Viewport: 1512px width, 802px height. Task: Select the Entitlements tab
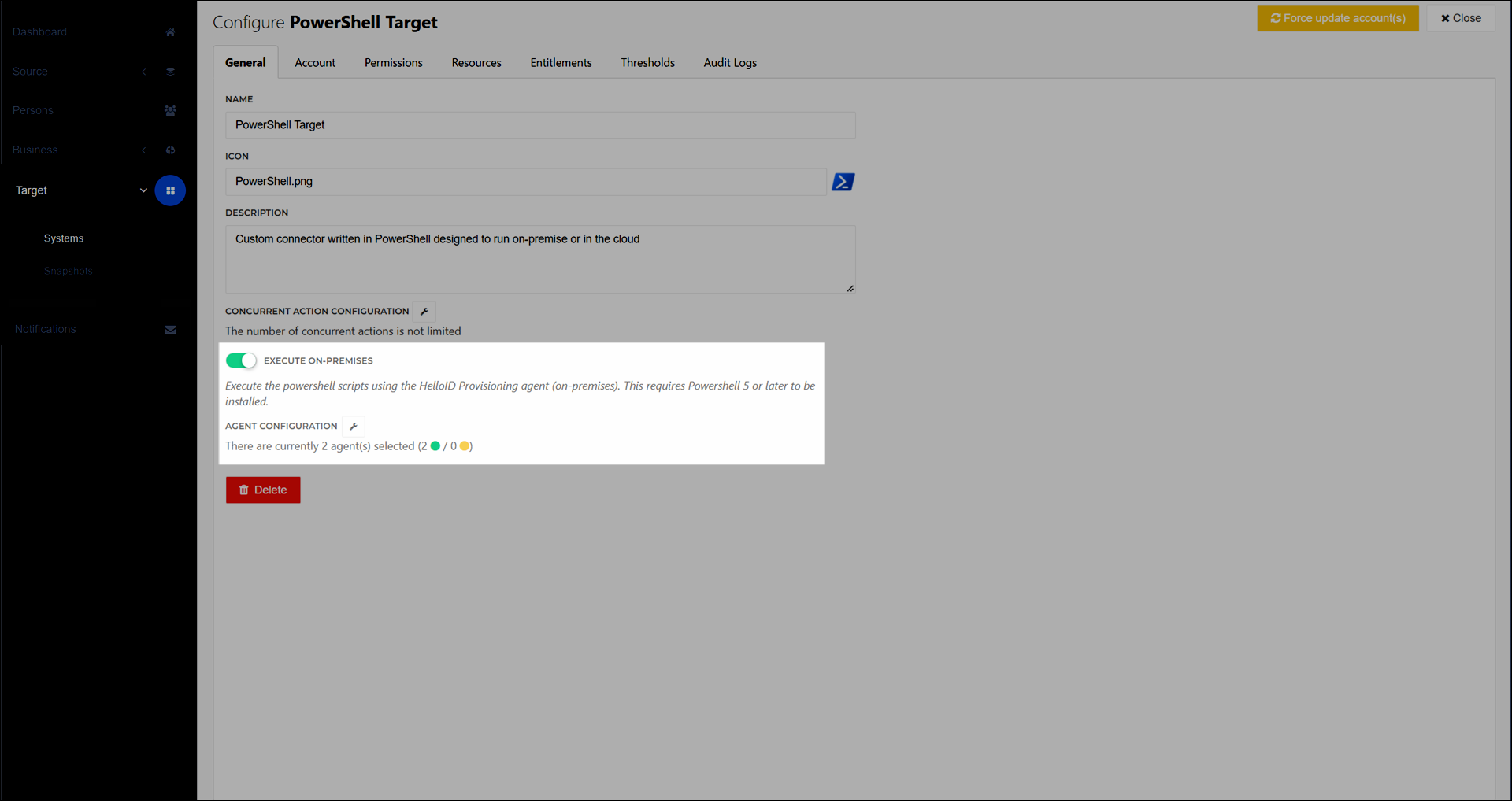point(561,63)
